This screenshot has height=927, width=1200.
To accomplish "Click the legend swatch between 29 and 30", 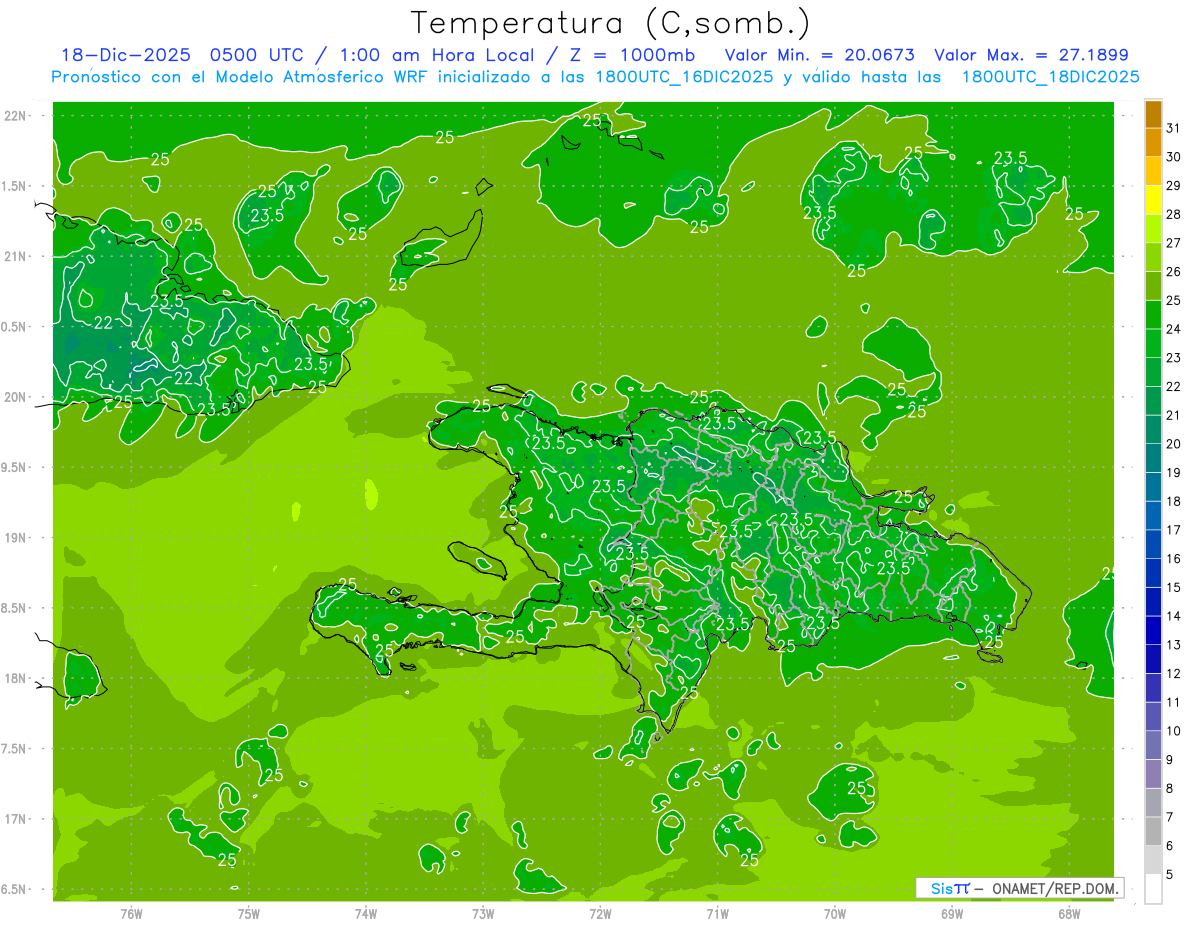I will click(1153, 171).
